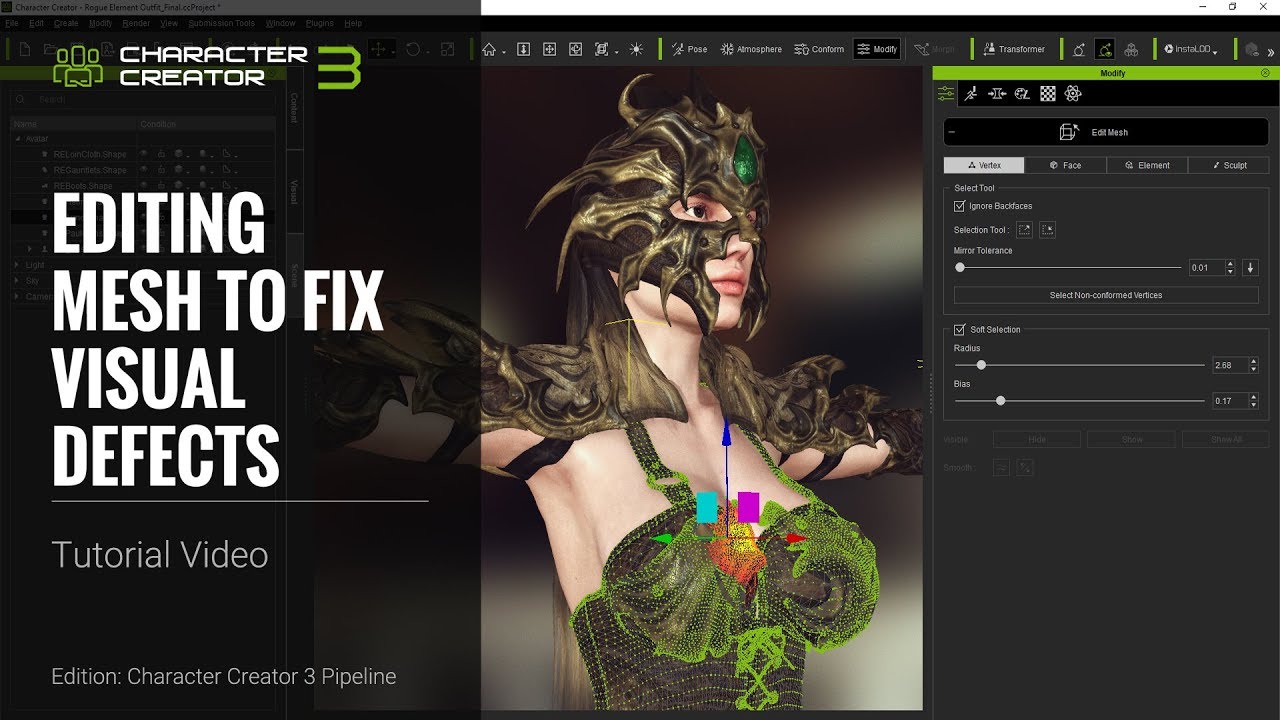Image resolution: width=1280 pixels, height=720 pixels.
Task: Click the cyan plane handle on gizmo
Action: pyautogui.click(x=707, y=507)
